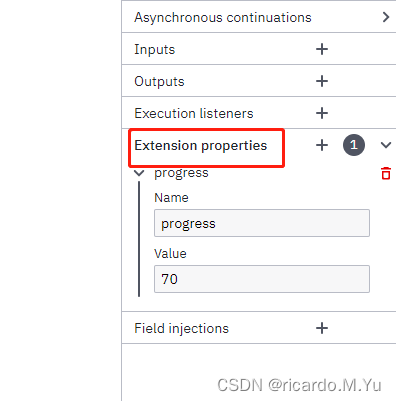Screen dimensions: 396x401
Task: Add a new extension property
Action: tap(322, 145)
